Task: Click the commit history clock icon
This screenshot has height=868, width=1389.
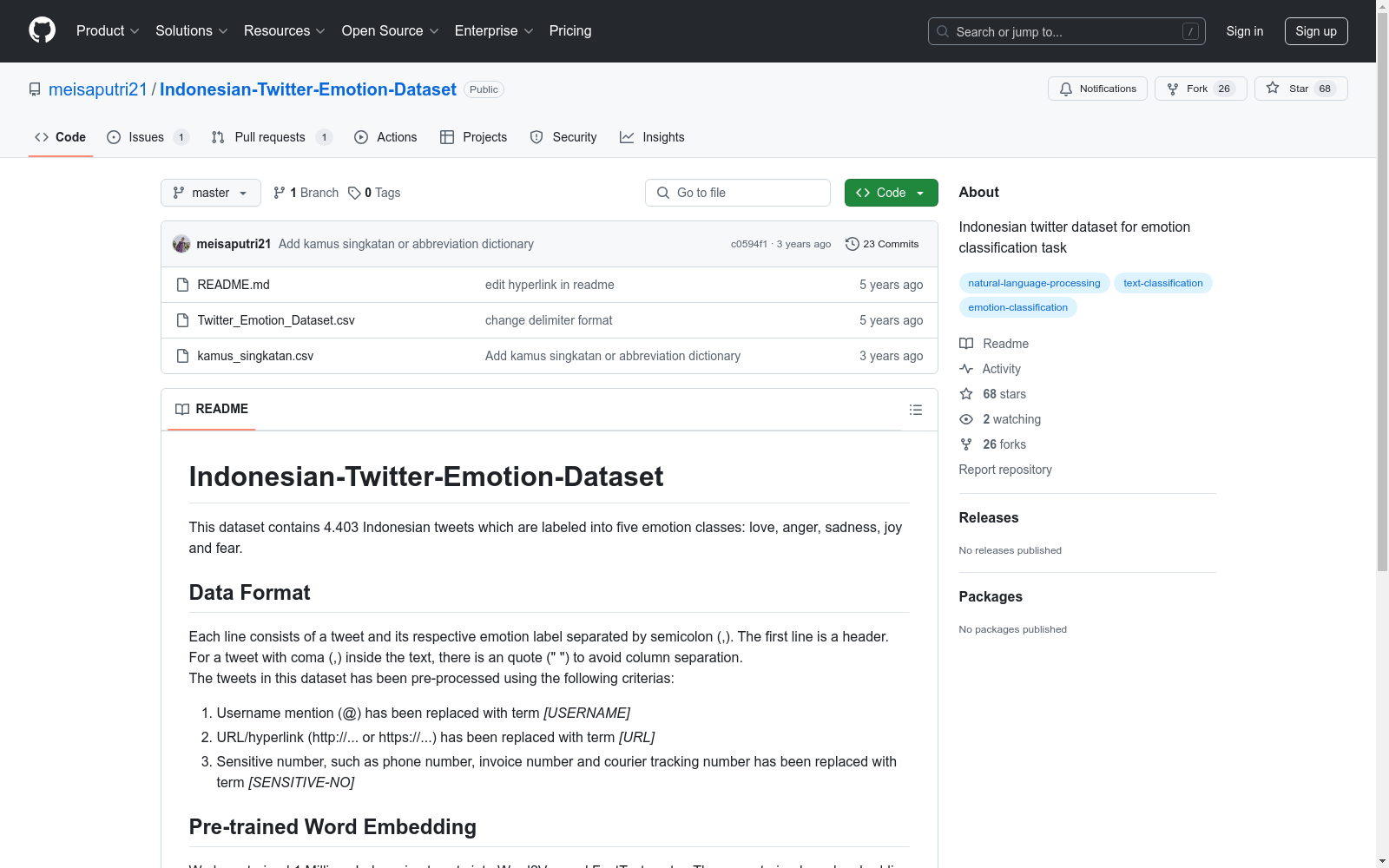Action: pos(852,244)
